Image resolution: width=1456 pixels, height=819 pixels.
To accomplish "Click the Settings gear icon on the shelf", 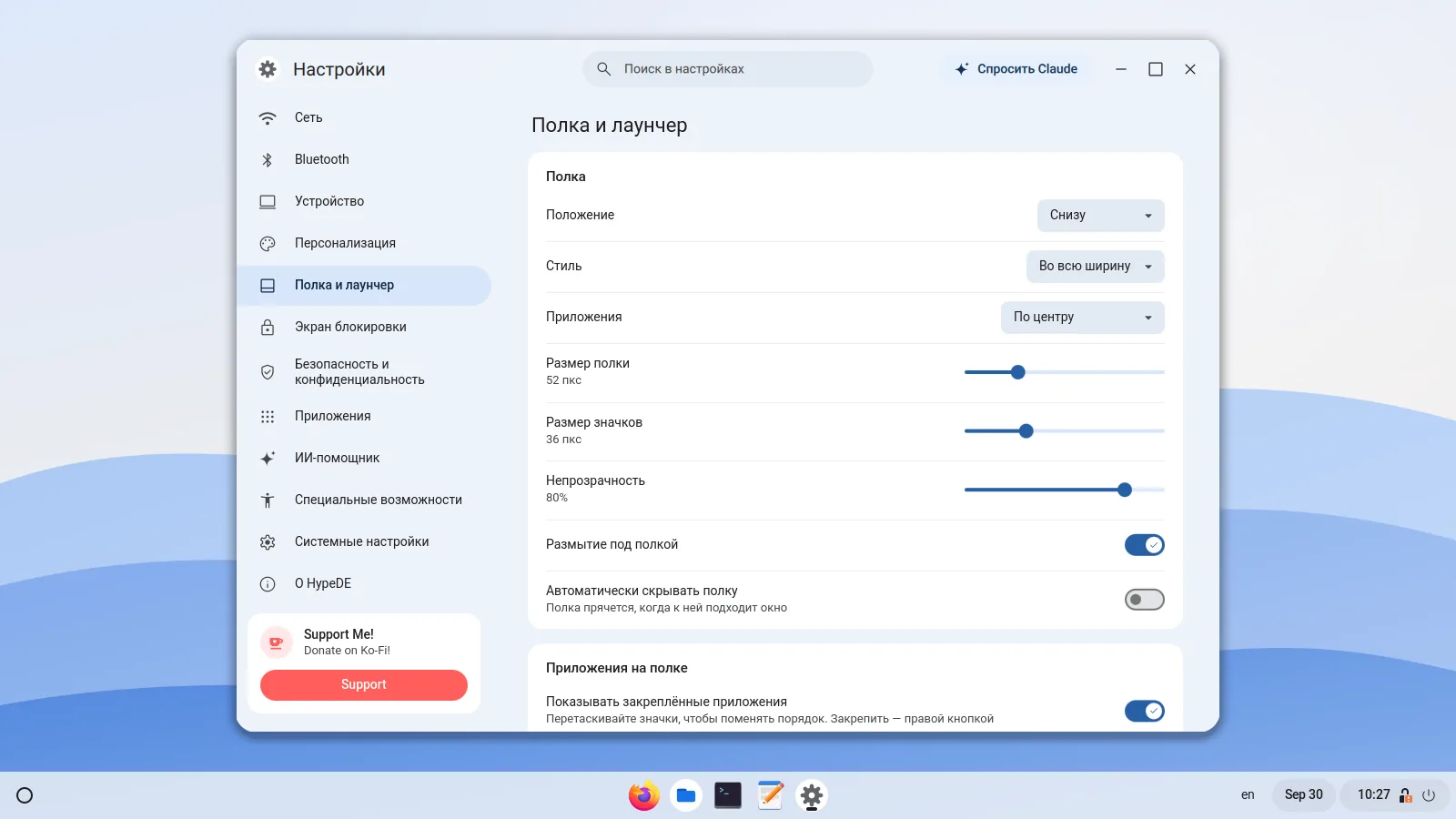I will pyautogui.click(x=812, y=795).
